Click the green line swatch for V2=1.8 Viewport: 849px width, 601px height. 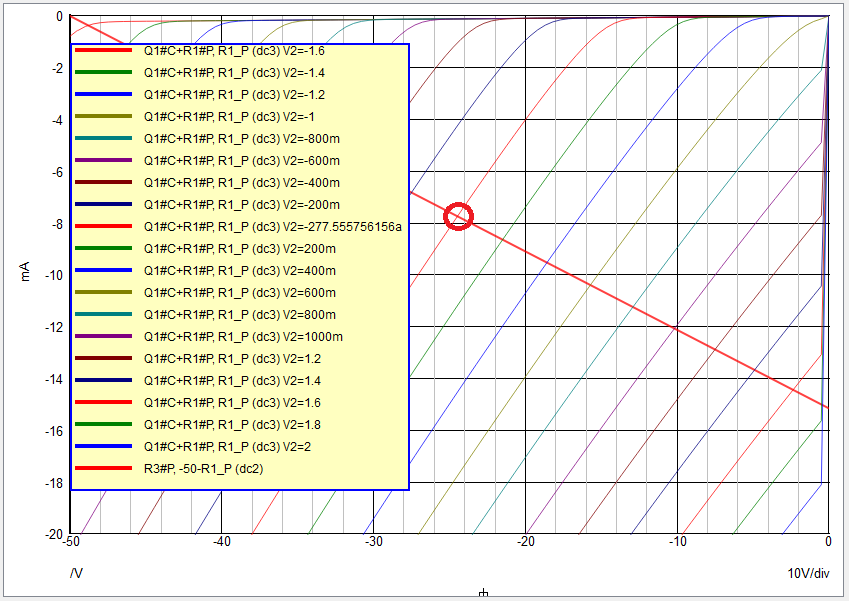tap(103, 424)
